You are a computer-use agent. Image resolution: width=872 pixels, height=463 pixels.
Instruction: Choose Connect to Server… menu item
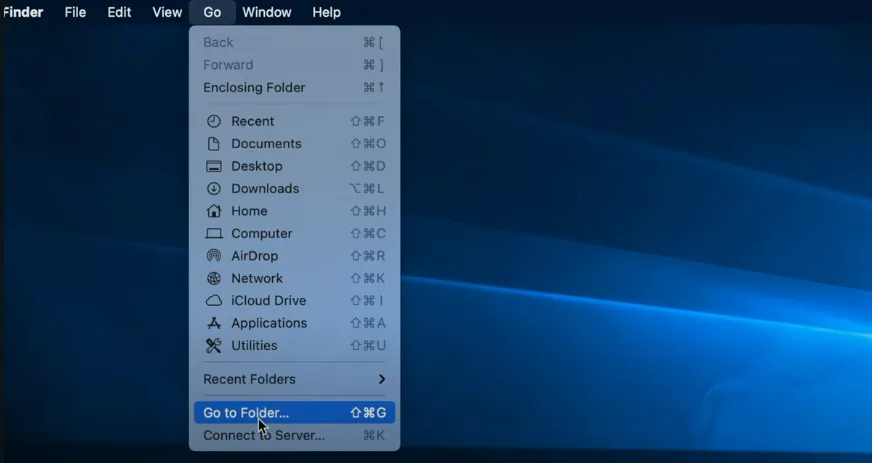point(294,435)
